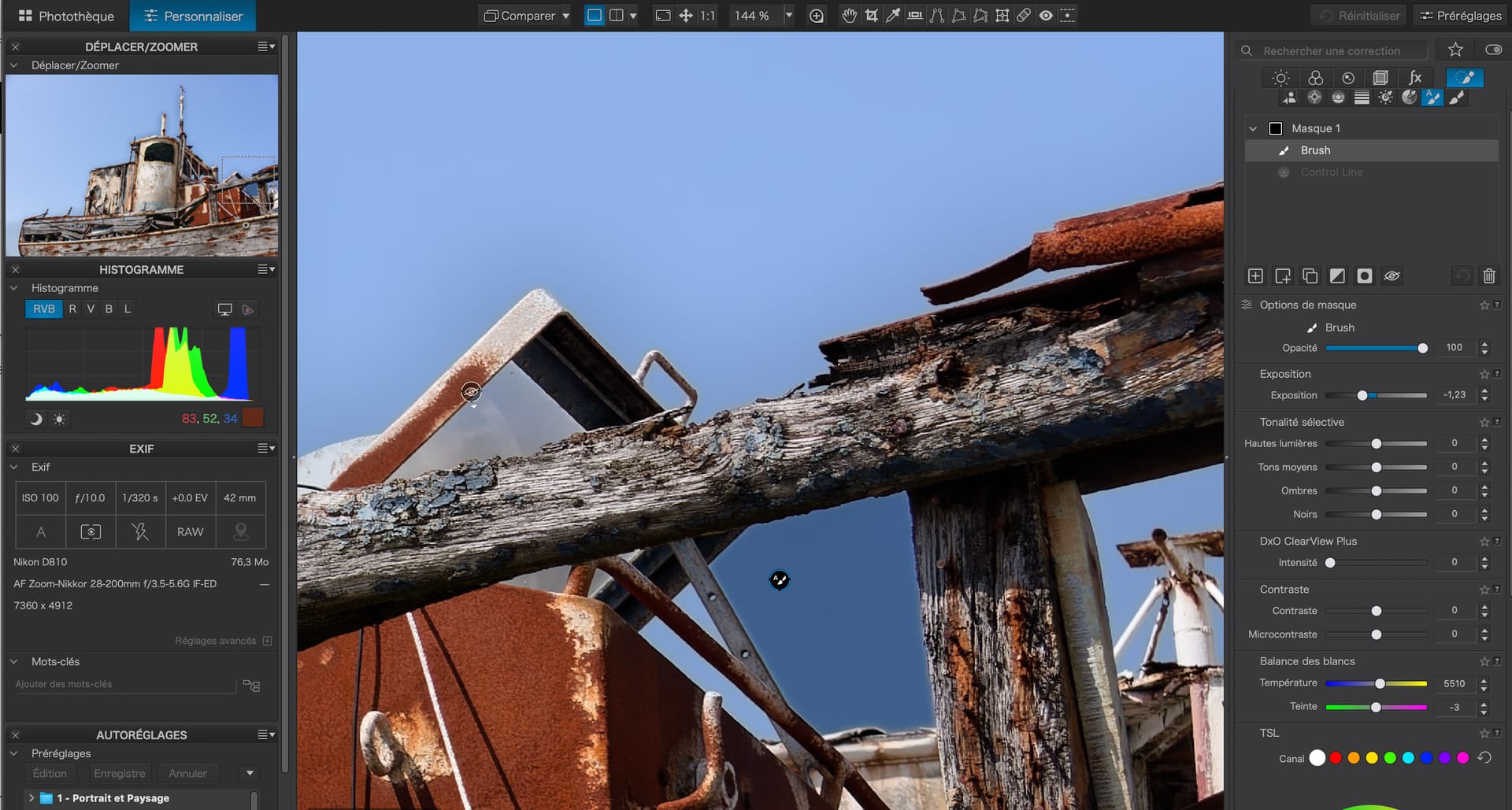Viewport: 1512px width, 810px height.
Task: Open the Light corrections sun tab
Action: (x=1280, y=78)
